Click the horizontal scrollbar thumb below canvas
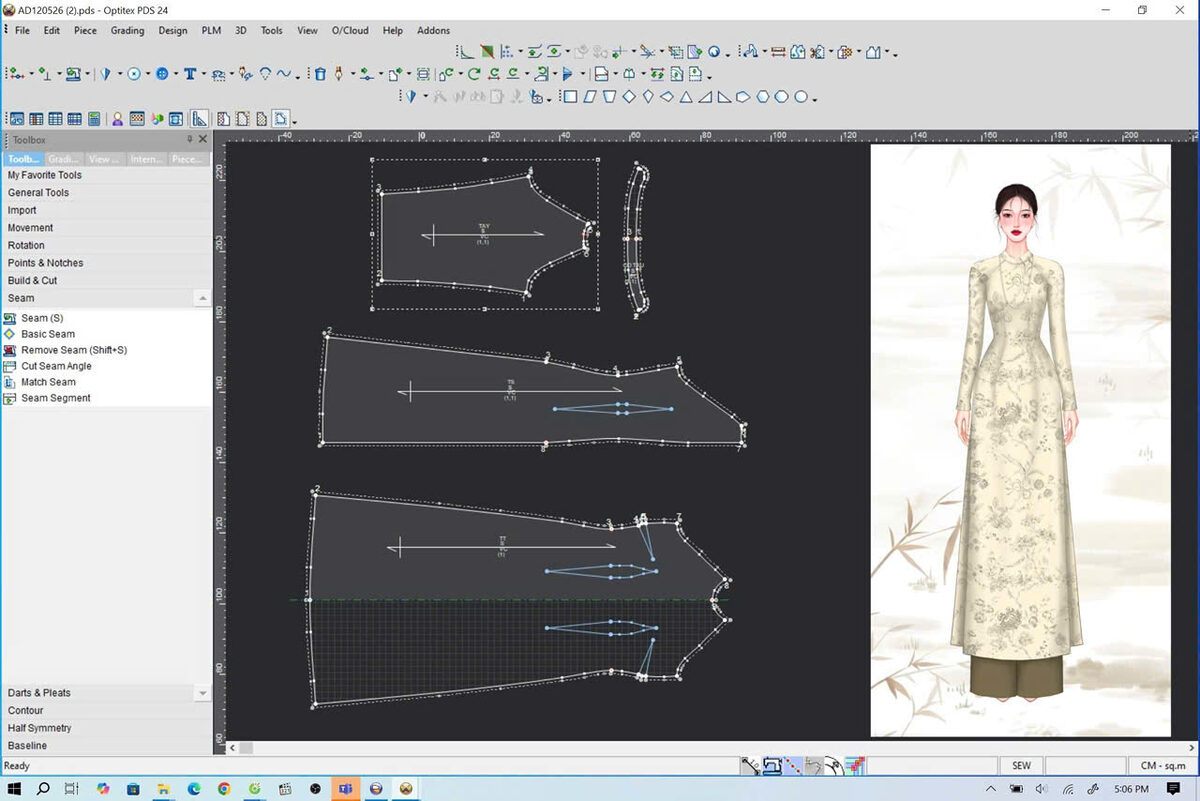Screen dimensions: 1200x801 [246, 747]
